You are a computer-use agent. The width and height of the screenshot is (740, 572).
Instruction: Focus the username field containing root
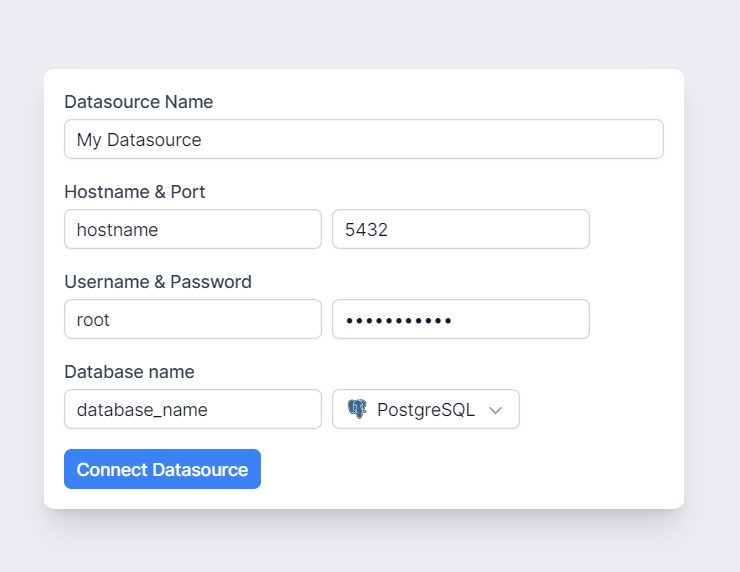192,319
